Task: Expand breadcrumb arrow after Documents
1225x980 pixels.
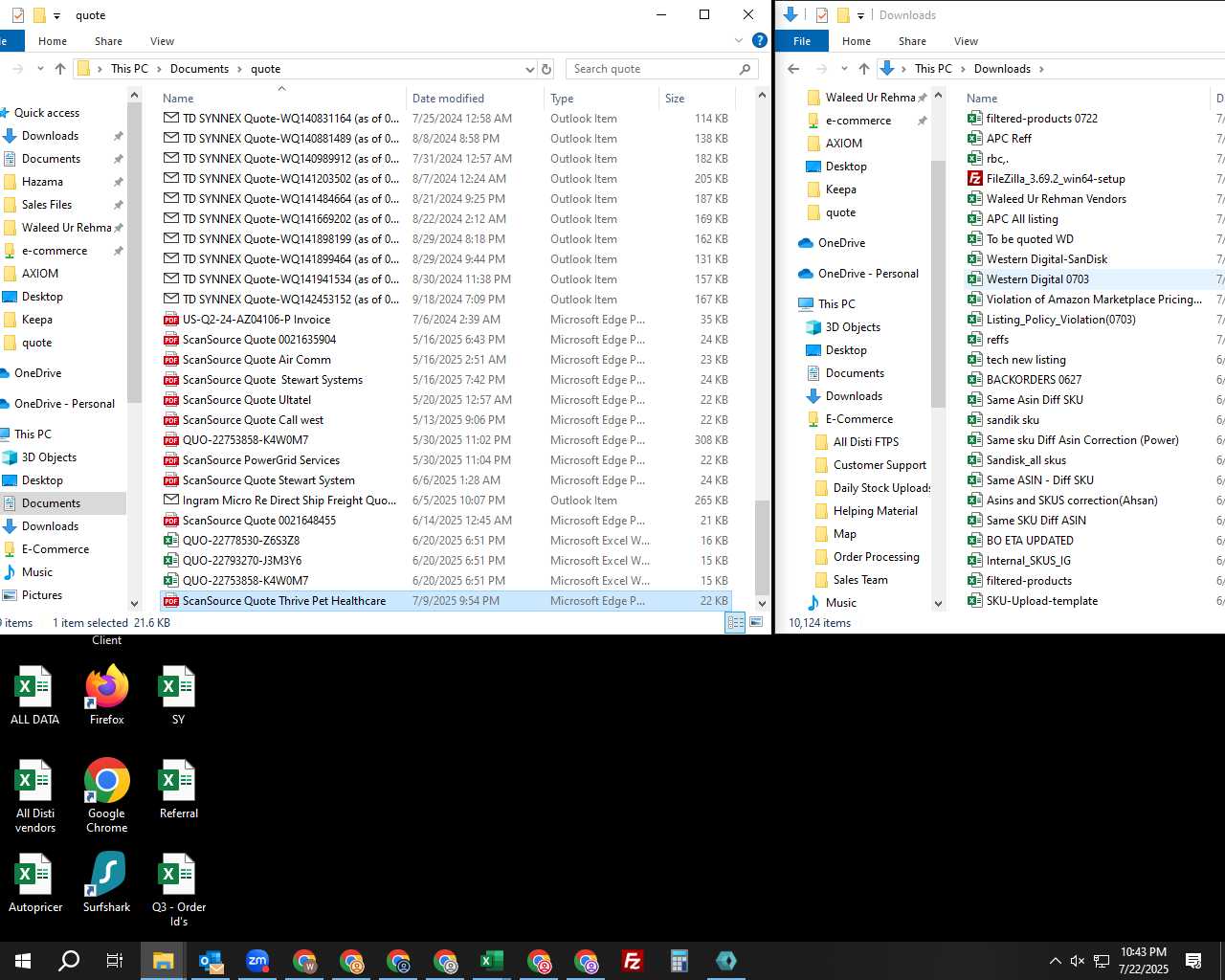Action: (239, 69)
